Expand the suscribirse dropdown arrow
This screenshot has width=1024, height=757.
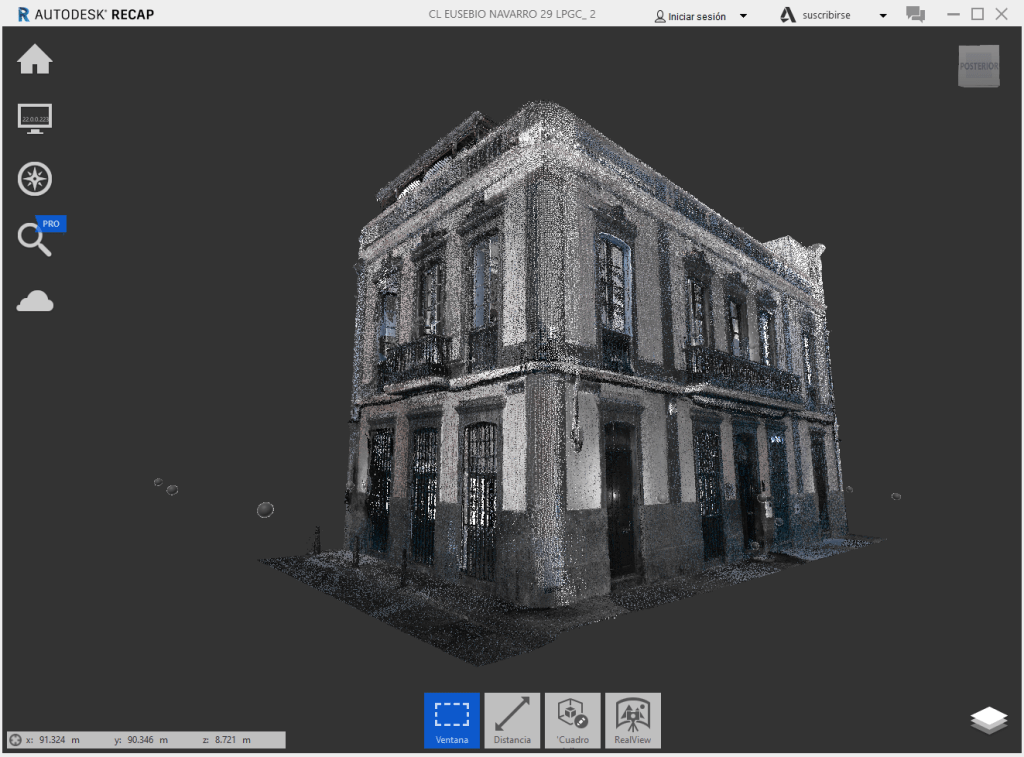[x=883, y=16]
